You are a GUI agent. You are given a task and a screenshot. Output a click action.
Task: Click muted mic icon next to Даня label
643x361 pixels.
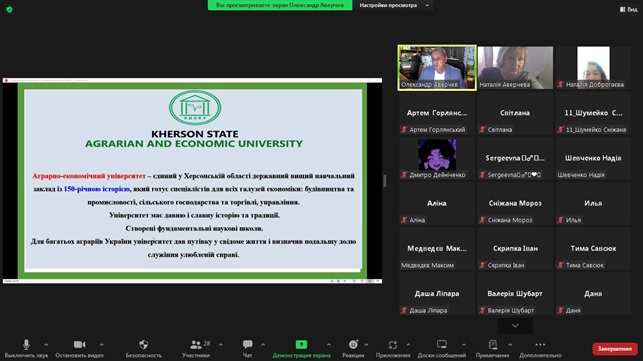[561, 310]
